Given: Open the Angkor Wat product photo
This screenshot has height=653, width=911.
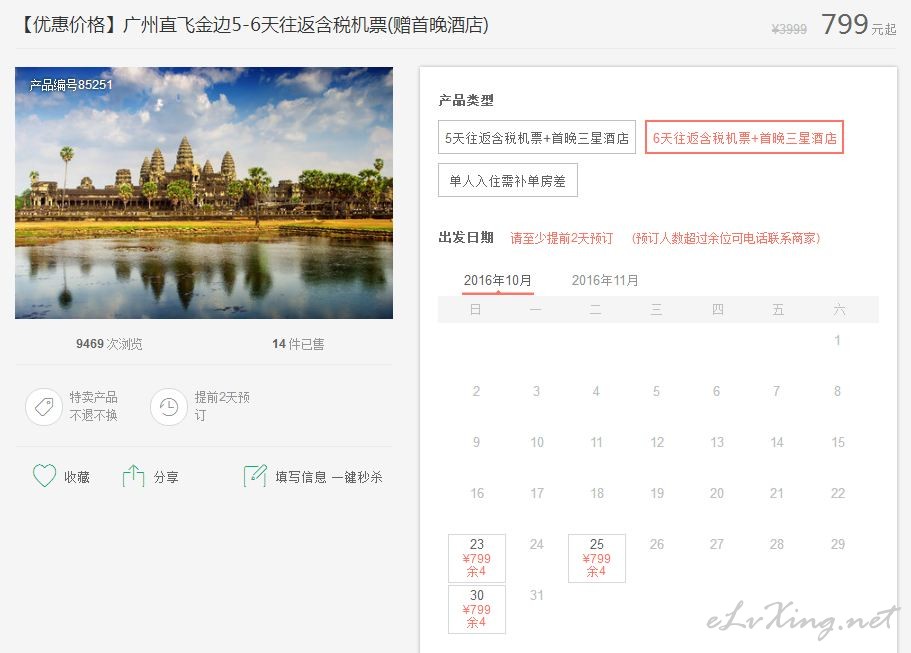Looking at the screenshot, I should (204, 192).
